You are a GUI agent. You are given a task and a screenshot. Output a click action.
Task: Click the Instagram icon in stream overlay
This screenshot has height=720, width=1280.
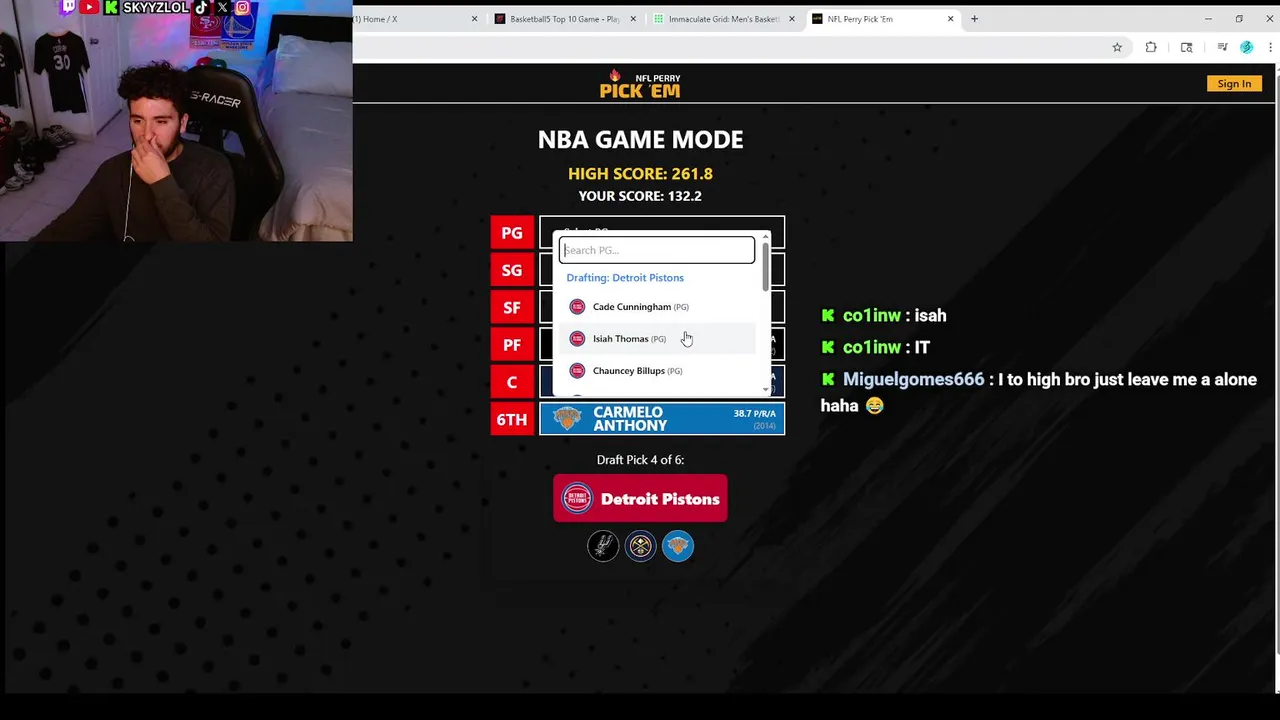242,7
